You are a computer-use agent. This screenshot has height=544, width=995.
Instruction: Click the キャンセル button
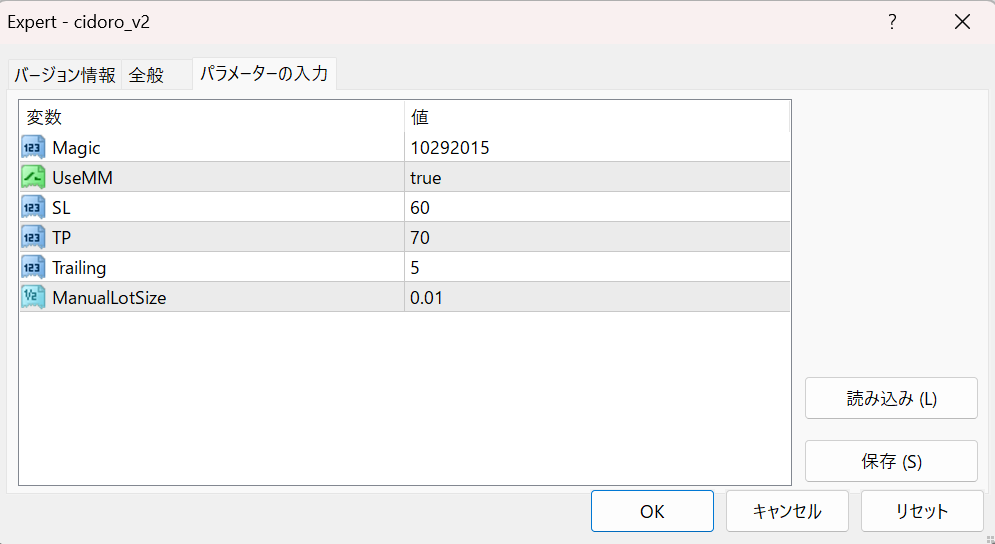[787, 511]
